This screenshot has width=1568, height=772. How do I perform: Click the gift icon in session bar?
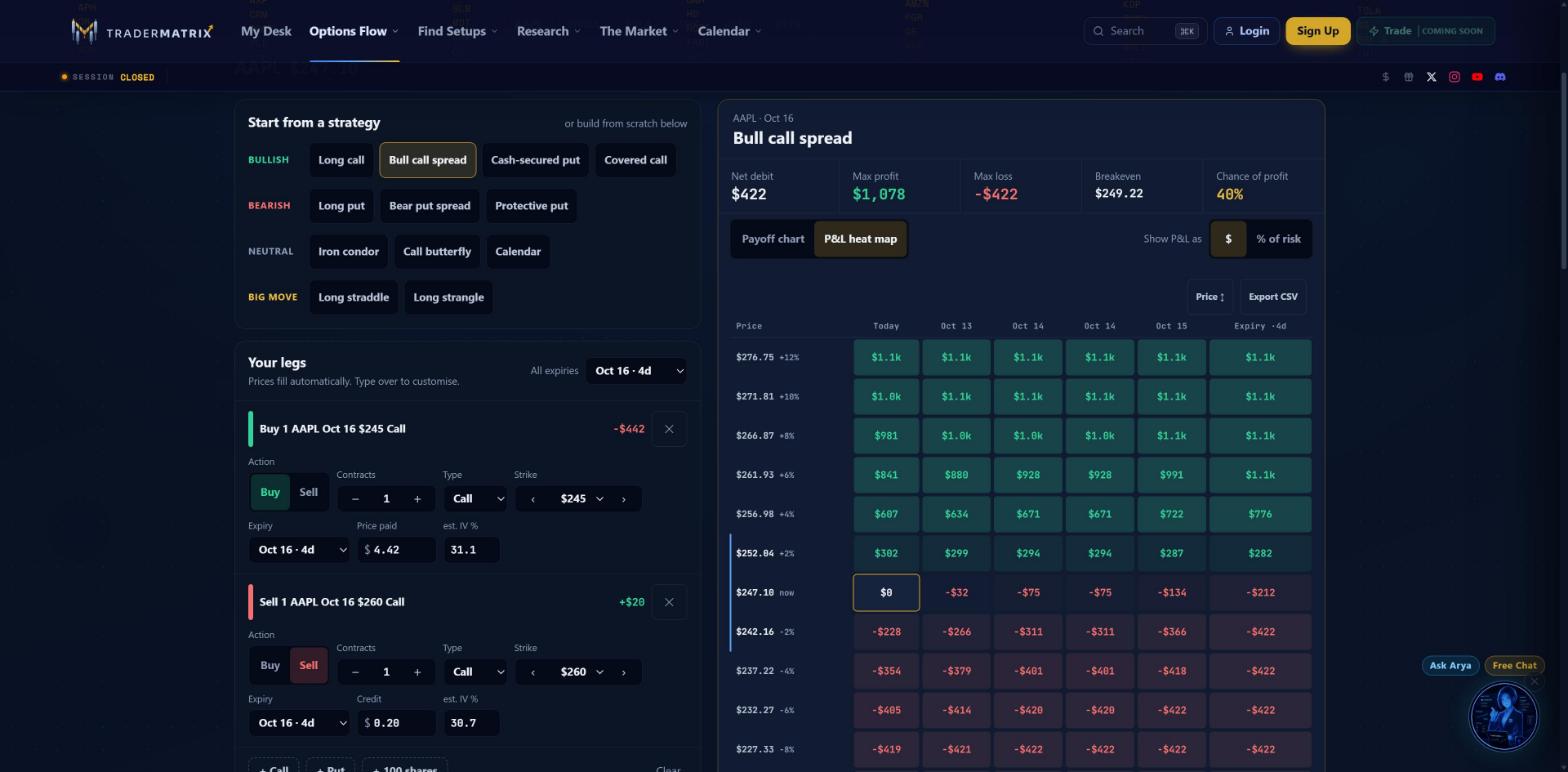pyautogui.click(x=1408, y=77)
